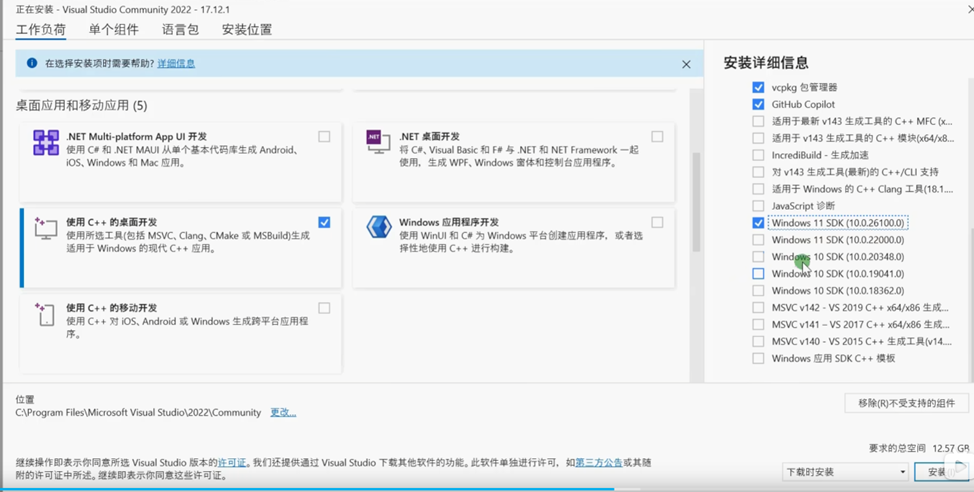Check Windows 10 SDK (10.0.18362.0)

[758, 290]
